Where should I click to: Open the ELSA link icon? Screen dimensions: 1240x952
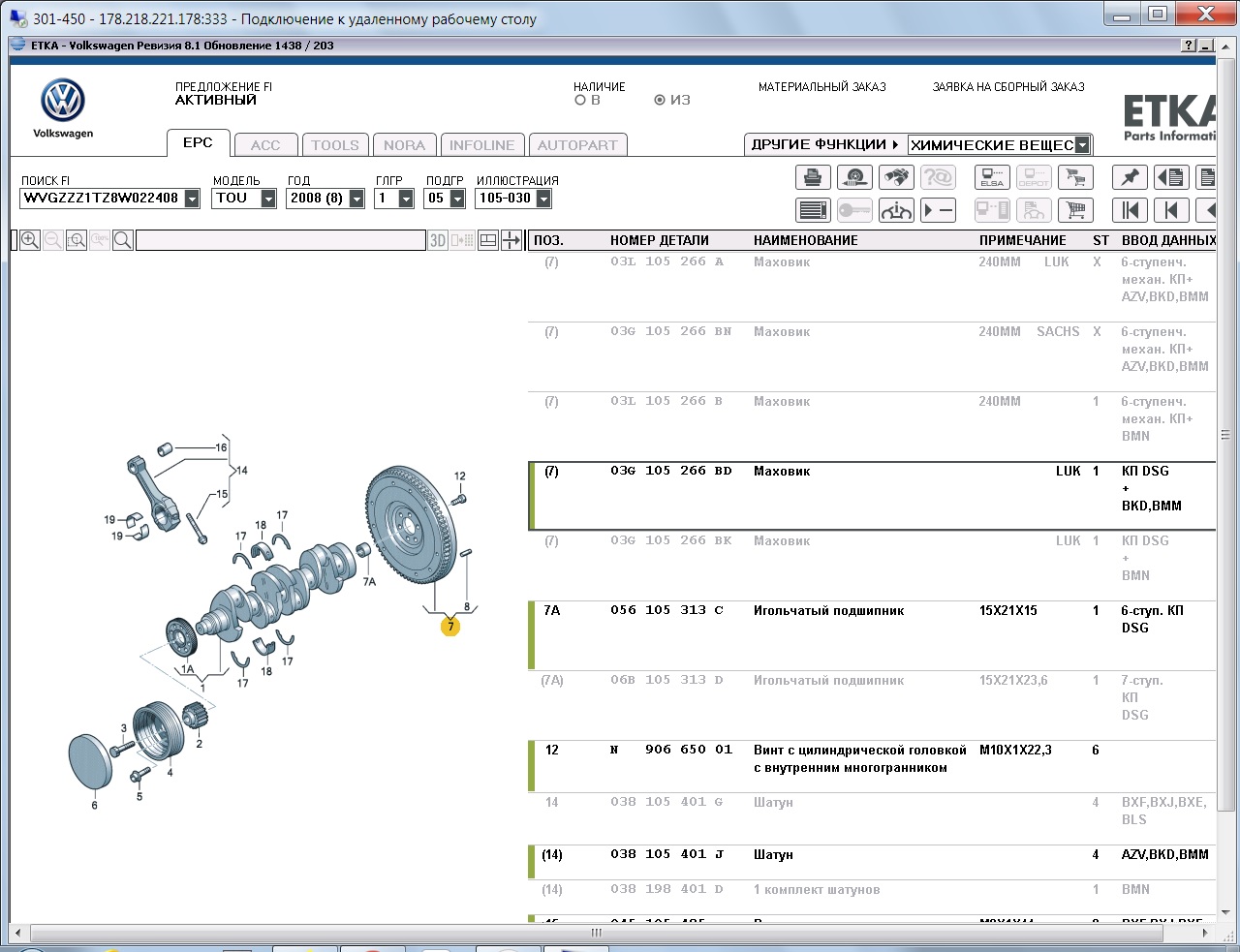click(x=992, y=178)
